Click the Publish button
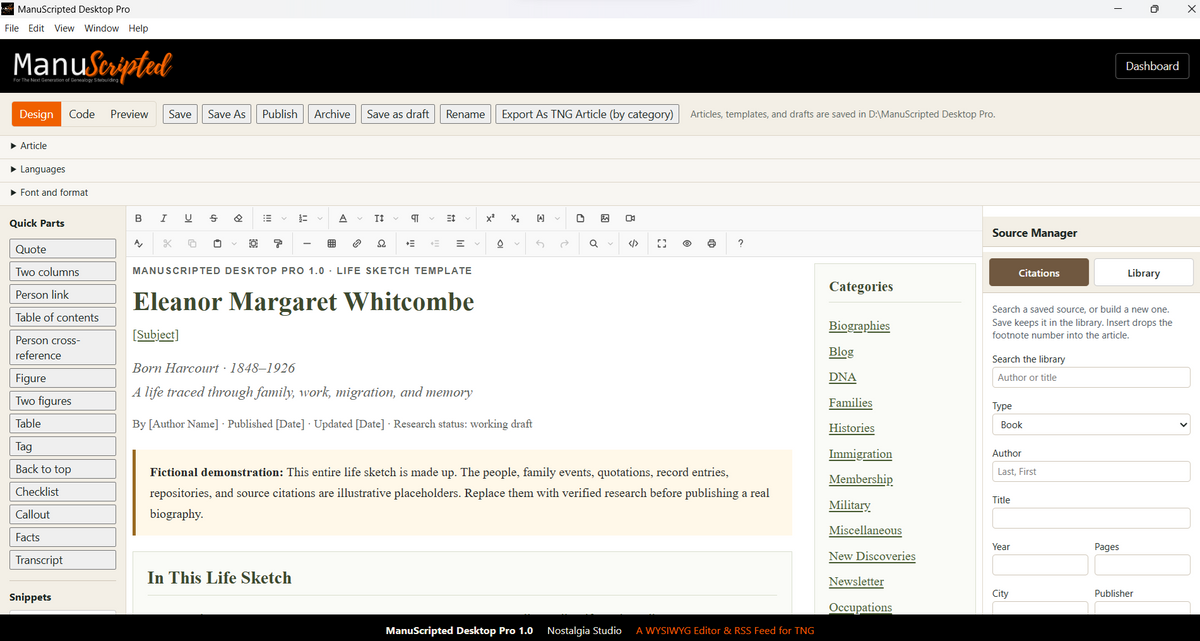1200x641 pixels. pos(280,114)
